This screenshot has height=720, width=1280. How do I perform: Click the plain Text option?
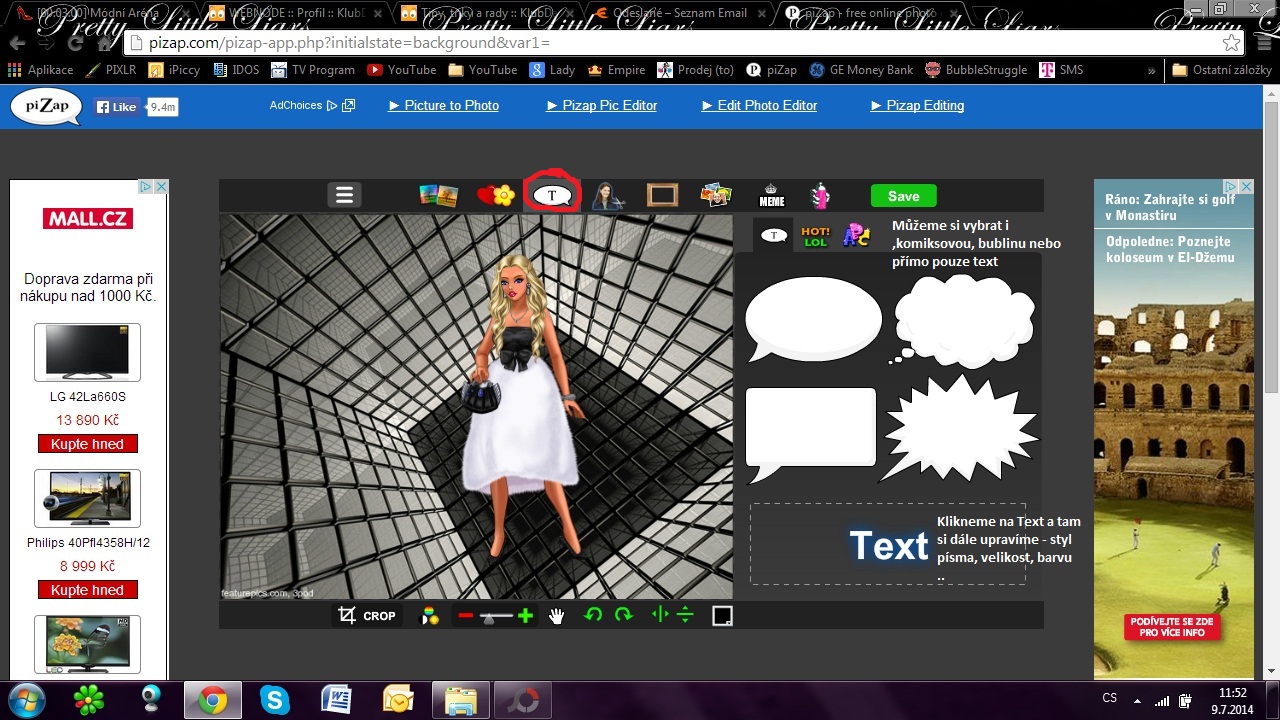coord(888,546)
